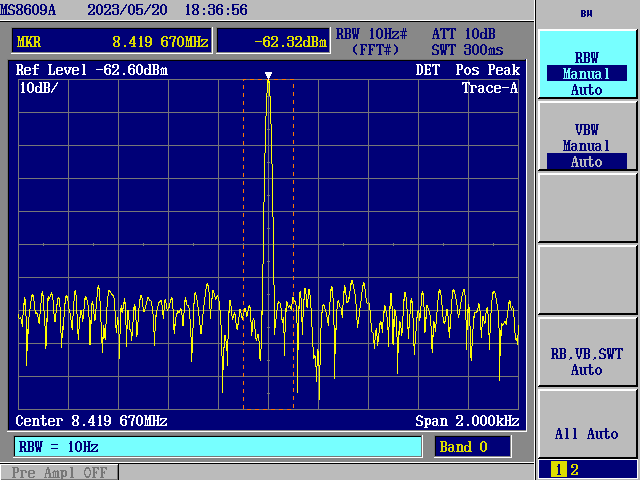The width and height of the screenshot is (640, 480).
Task: Click the Ref Level -62.60dBm label
Action: 92,70
